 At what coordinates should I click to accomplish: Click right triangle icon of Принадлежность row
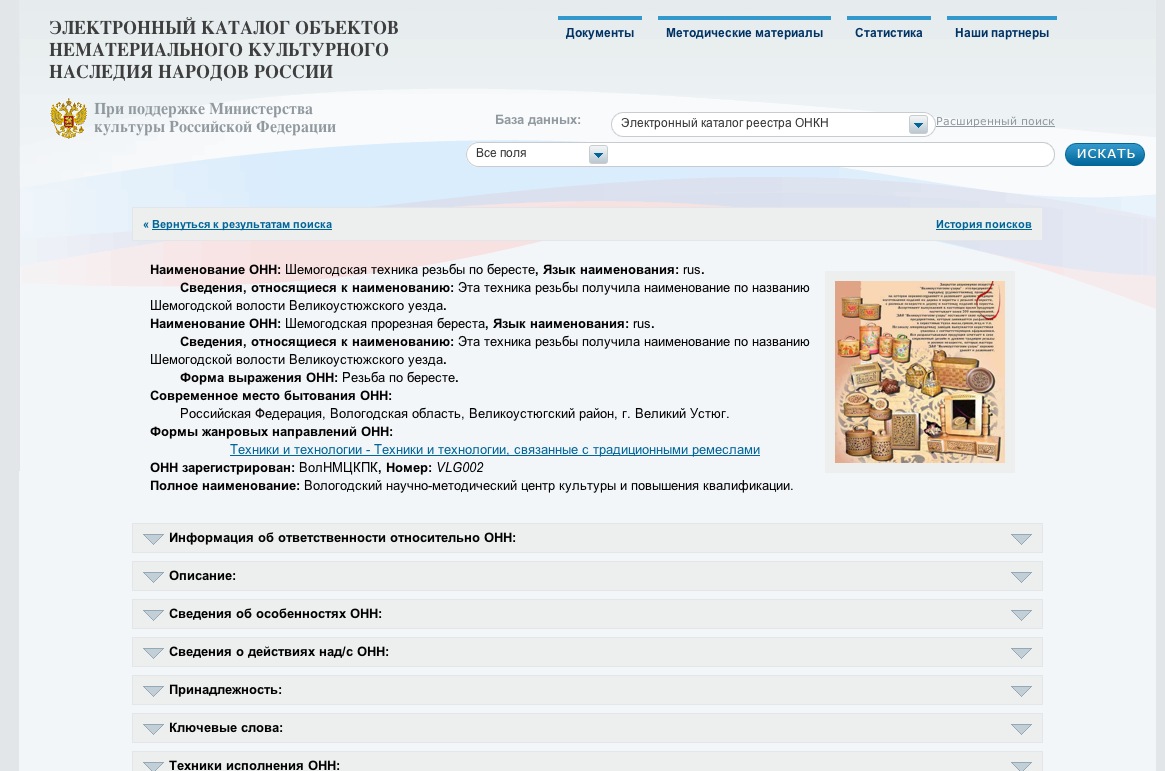1022,691
